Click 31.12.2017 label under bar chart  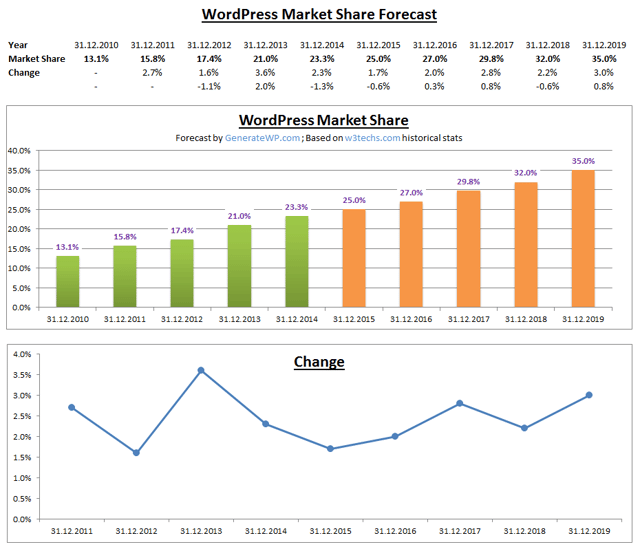[x=469, y=319]
